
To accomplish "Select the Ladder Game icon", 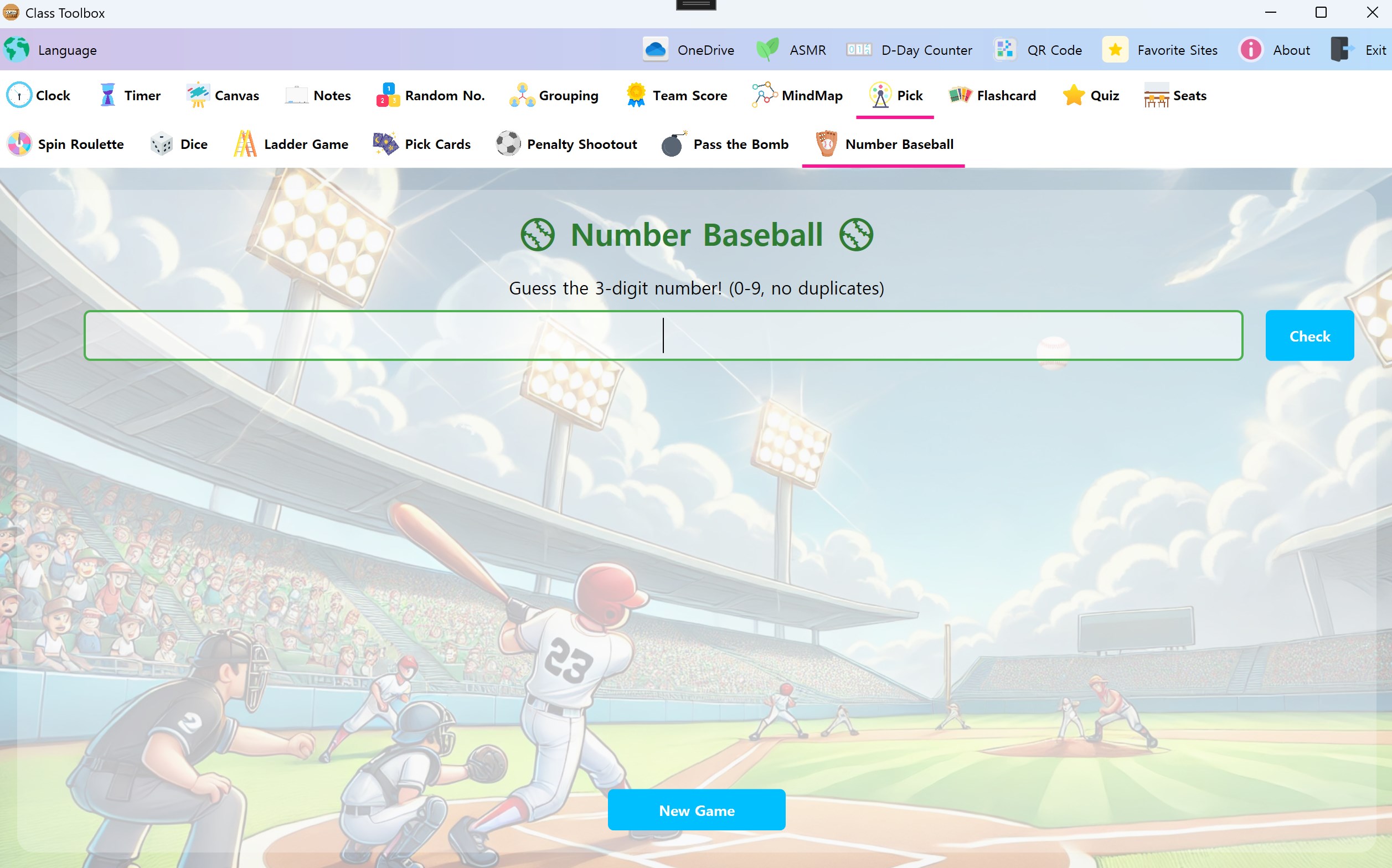I will point(245,144).
